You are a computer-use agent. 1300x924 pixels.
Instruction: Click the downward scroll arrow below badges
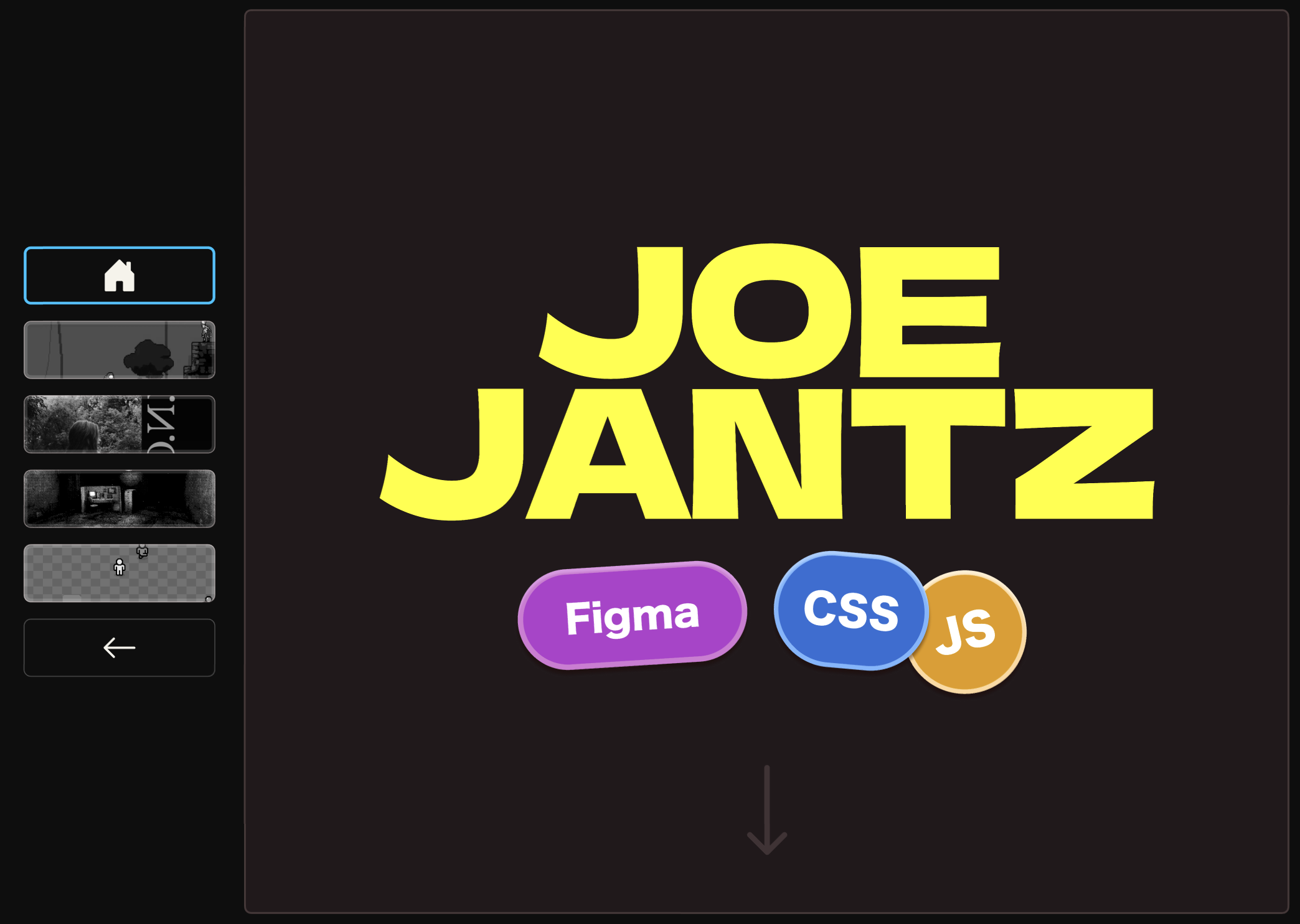pos(767,810)
